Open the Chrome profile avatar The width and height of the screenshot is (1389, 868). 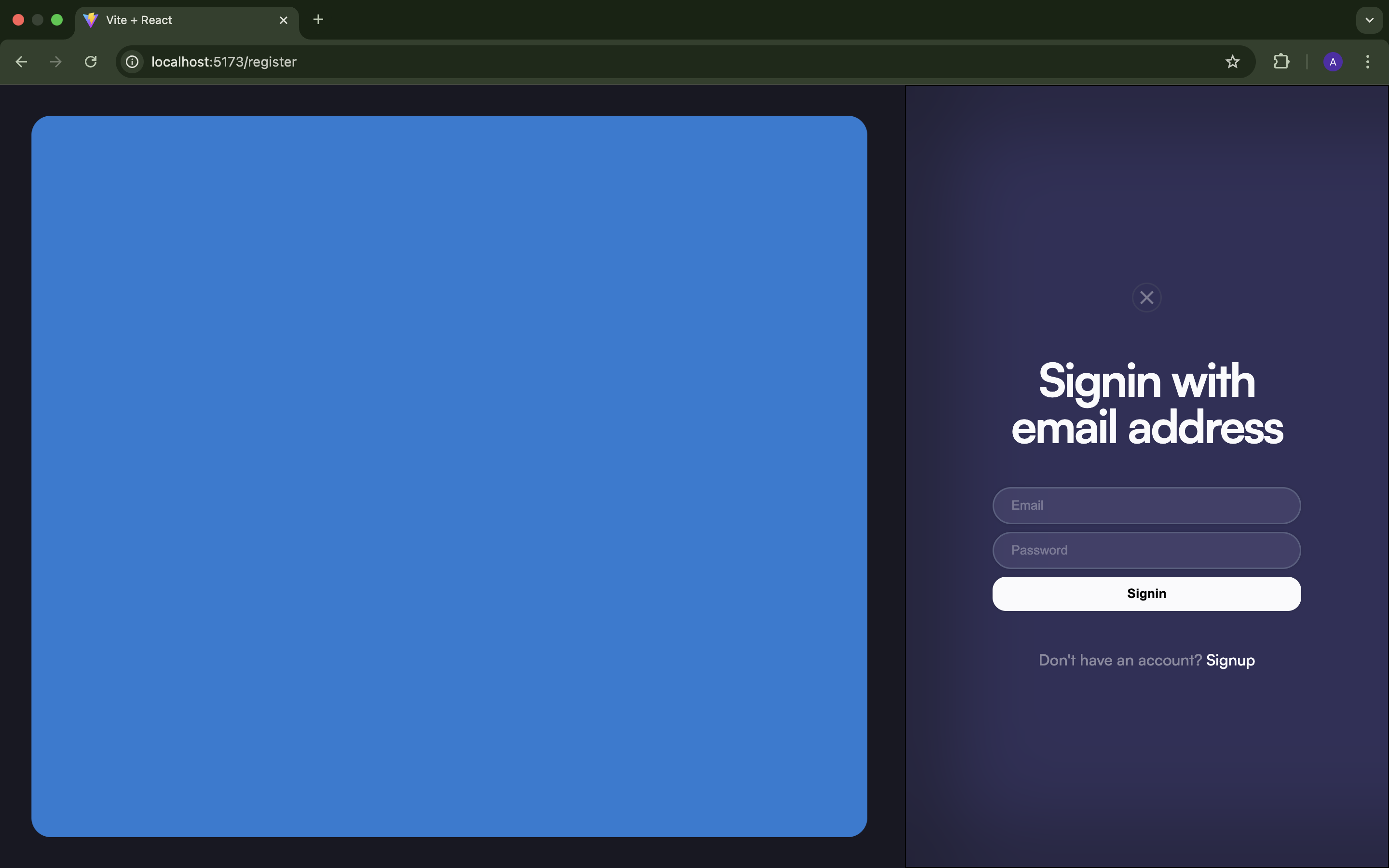[x=1332, y=62]
